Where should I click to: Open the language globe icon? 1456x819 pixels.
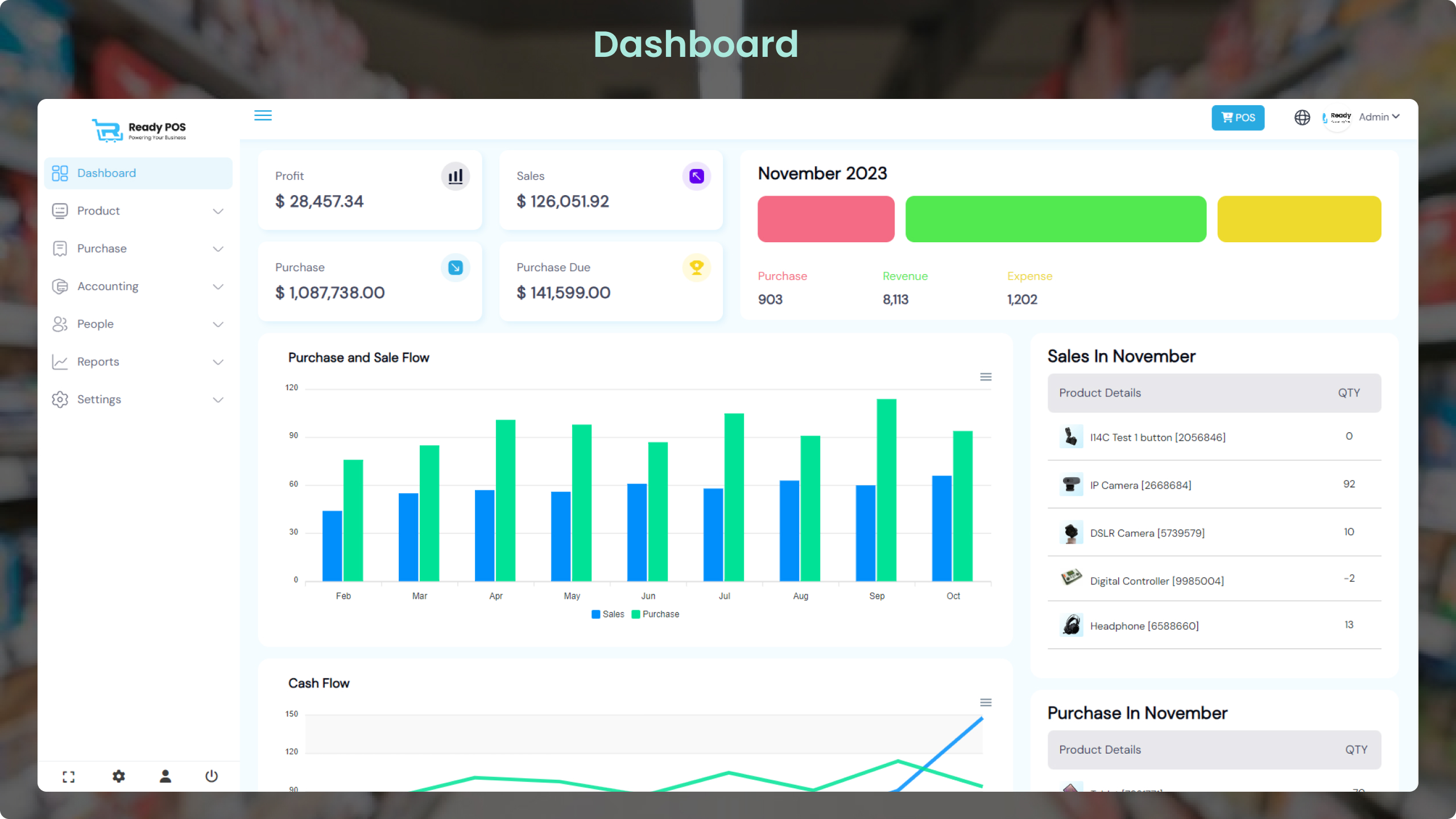coord(1302,117)
